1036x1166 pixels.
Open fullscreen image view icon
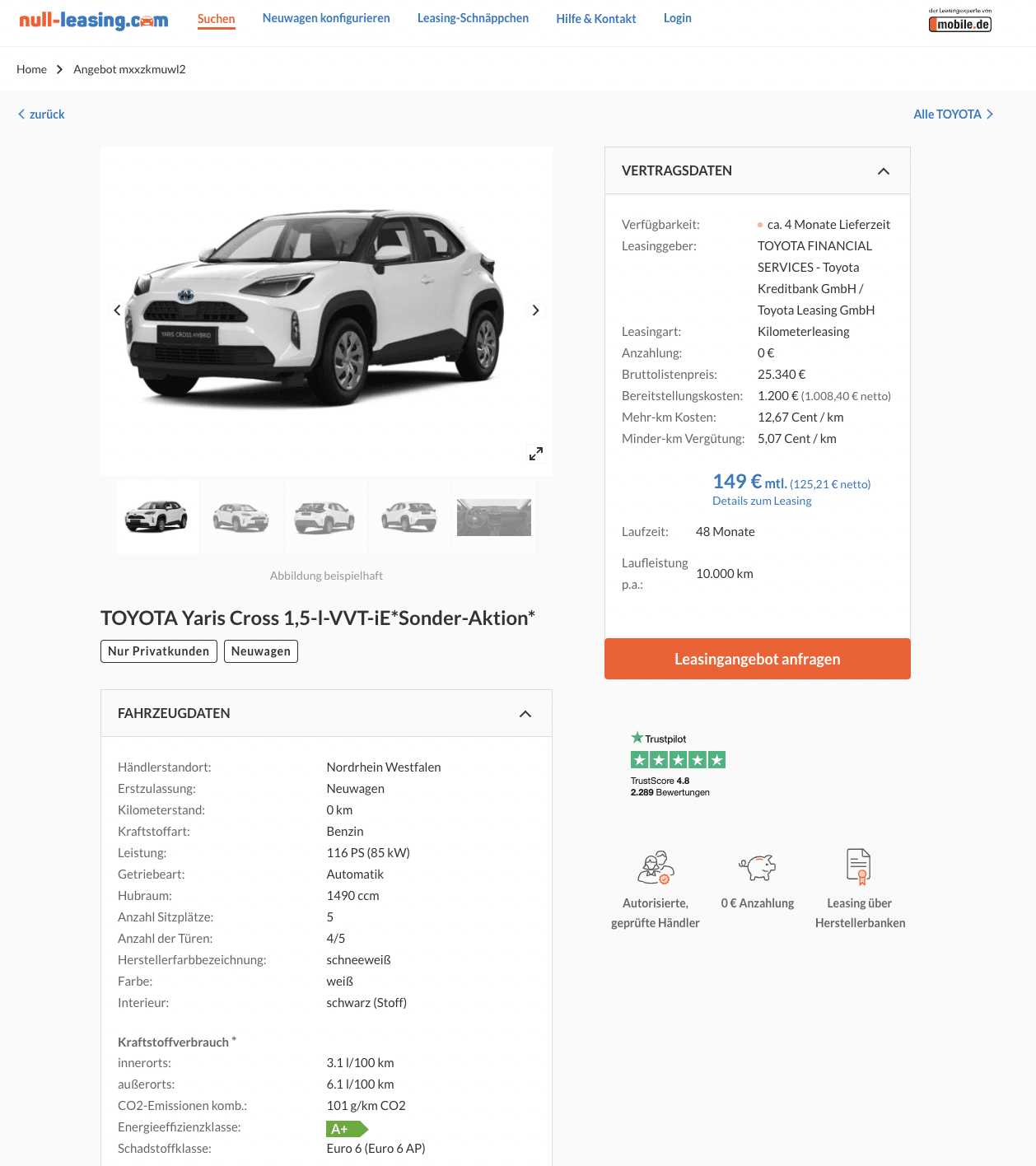point(536,454)
